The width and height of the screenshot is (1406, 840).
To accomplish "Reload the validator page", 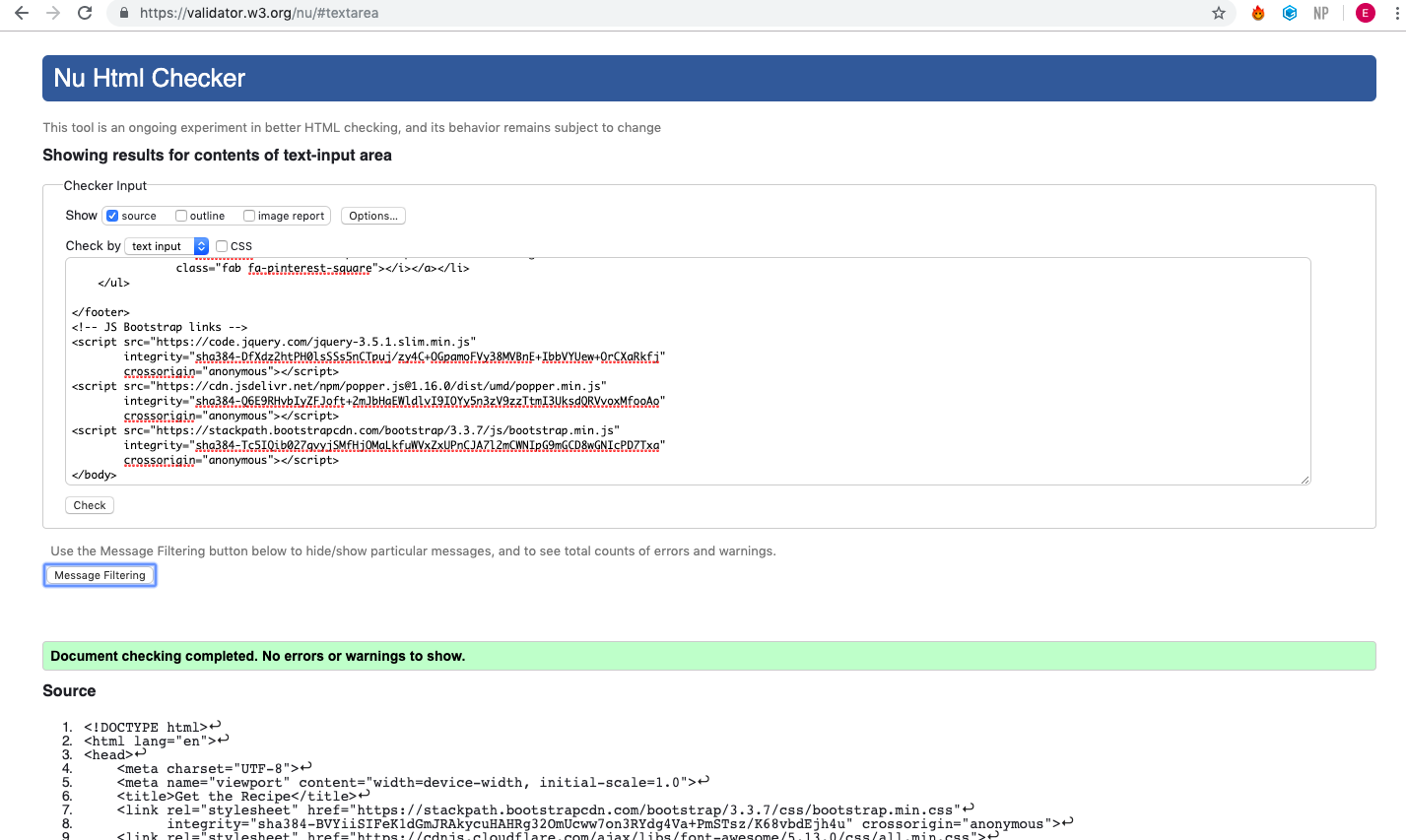I will pos(85,13).
